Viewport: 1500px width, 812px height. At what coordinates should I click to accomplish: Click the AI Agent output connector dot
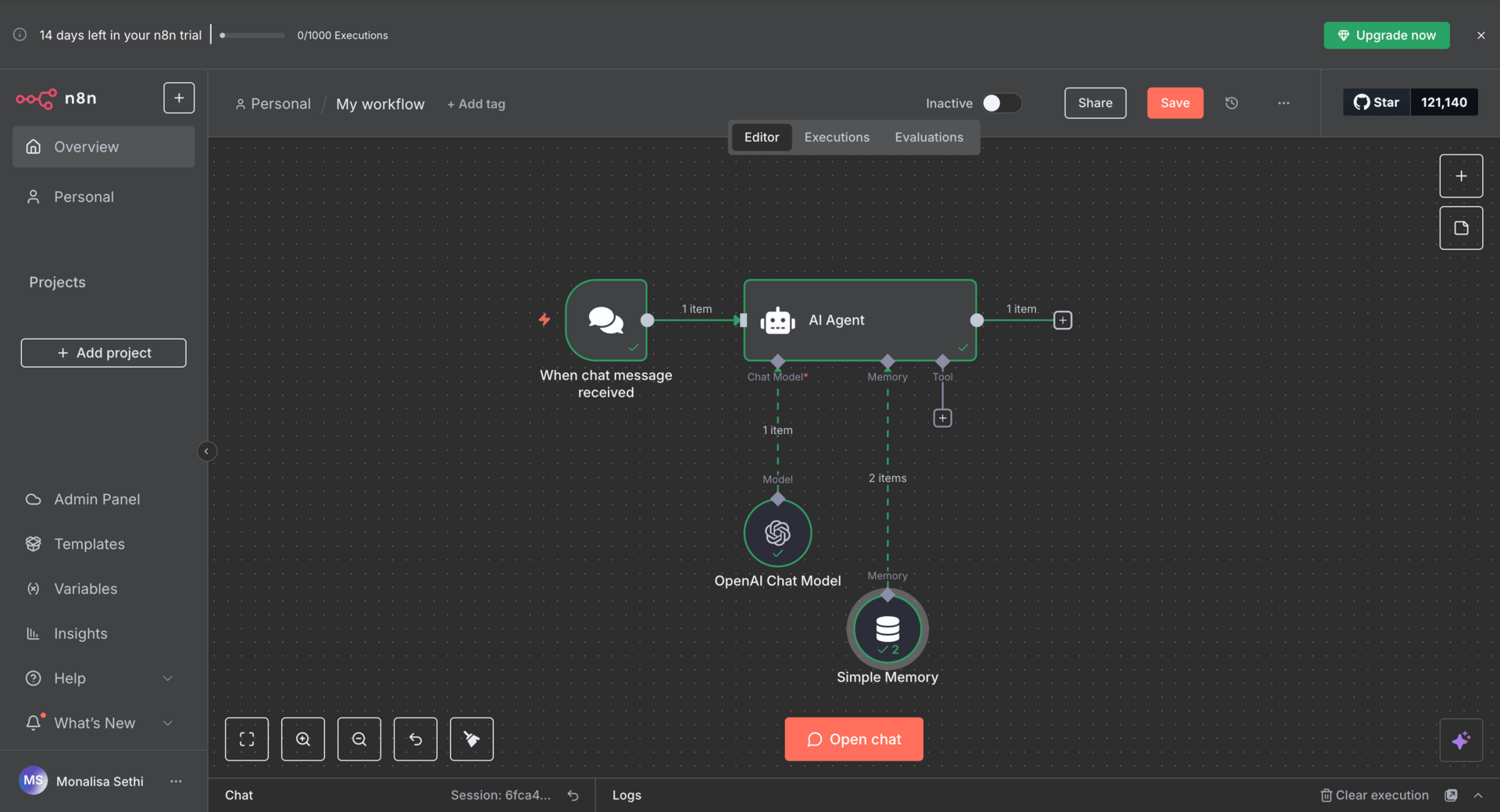coord(977,320)
